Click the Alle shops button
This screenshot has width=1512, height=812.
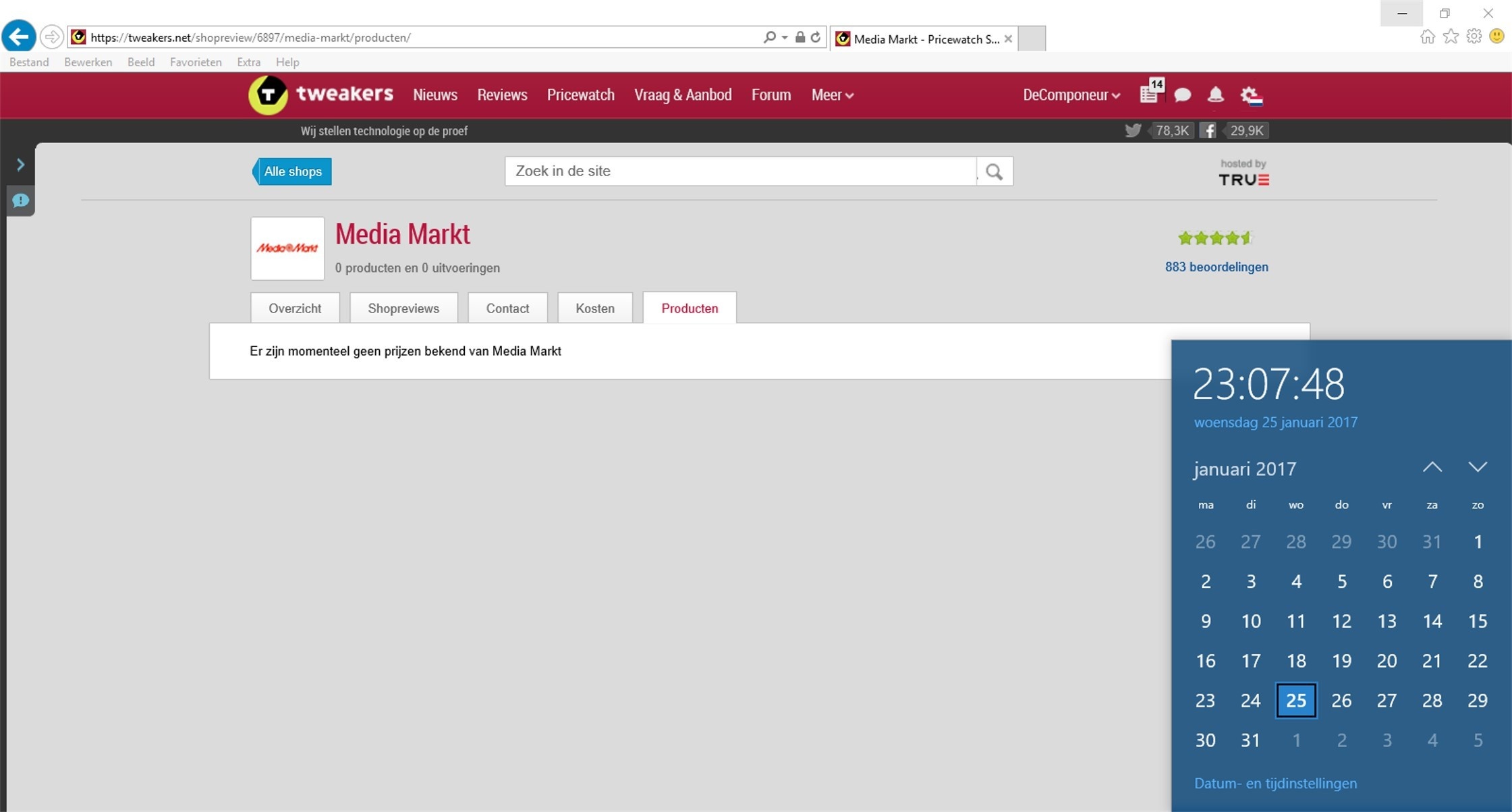click(292, 171)
